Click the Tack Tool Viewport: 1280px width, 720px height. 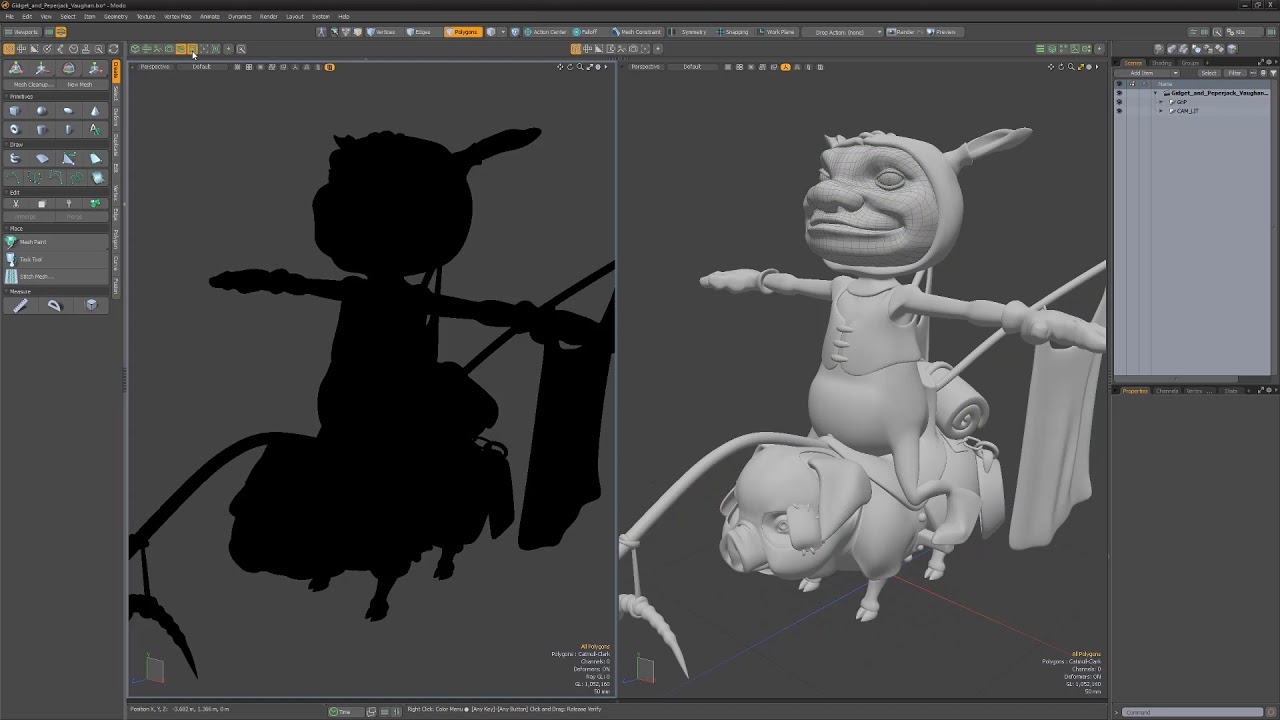(57, 259)
